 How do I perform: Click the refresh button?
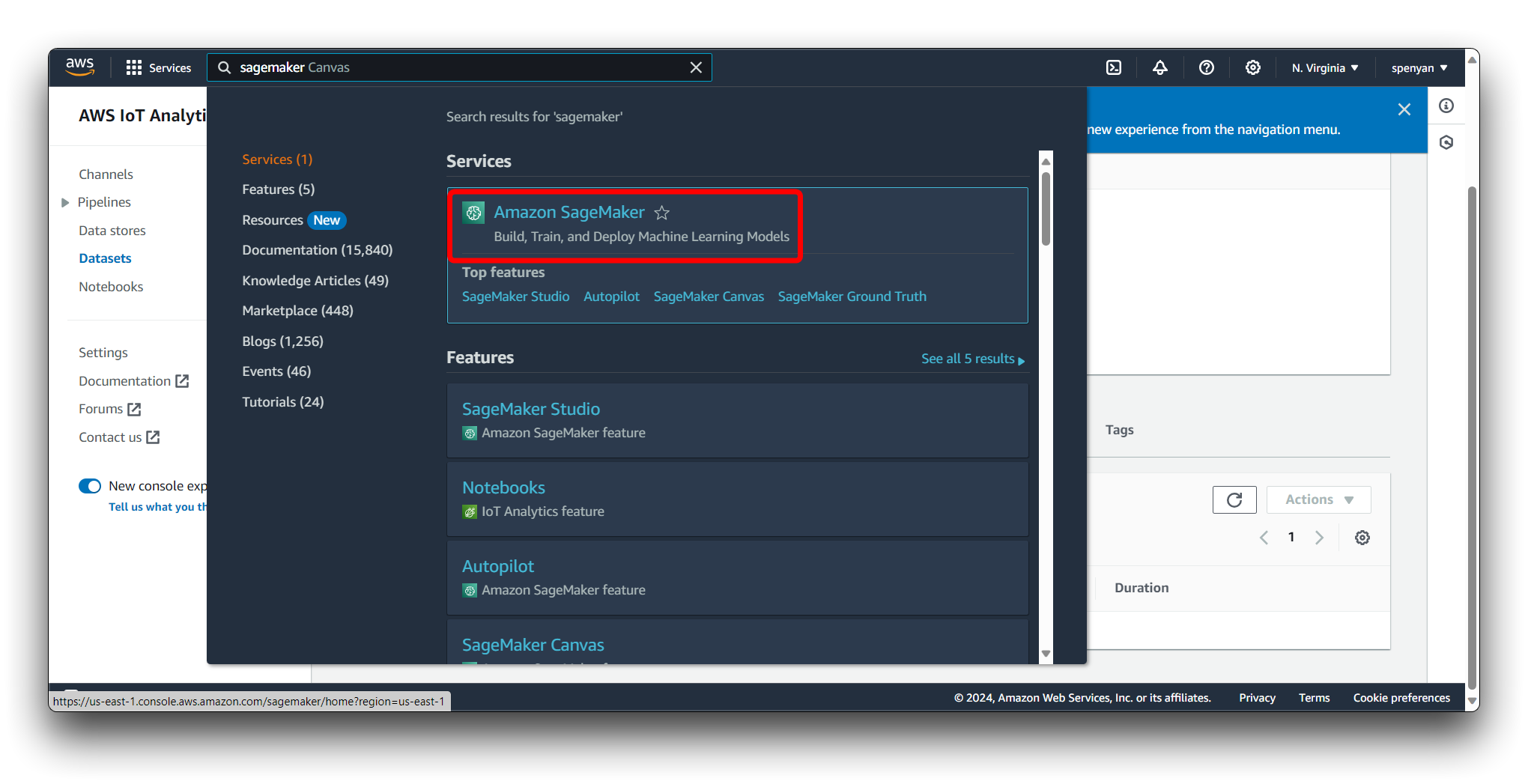(1234, 499)
